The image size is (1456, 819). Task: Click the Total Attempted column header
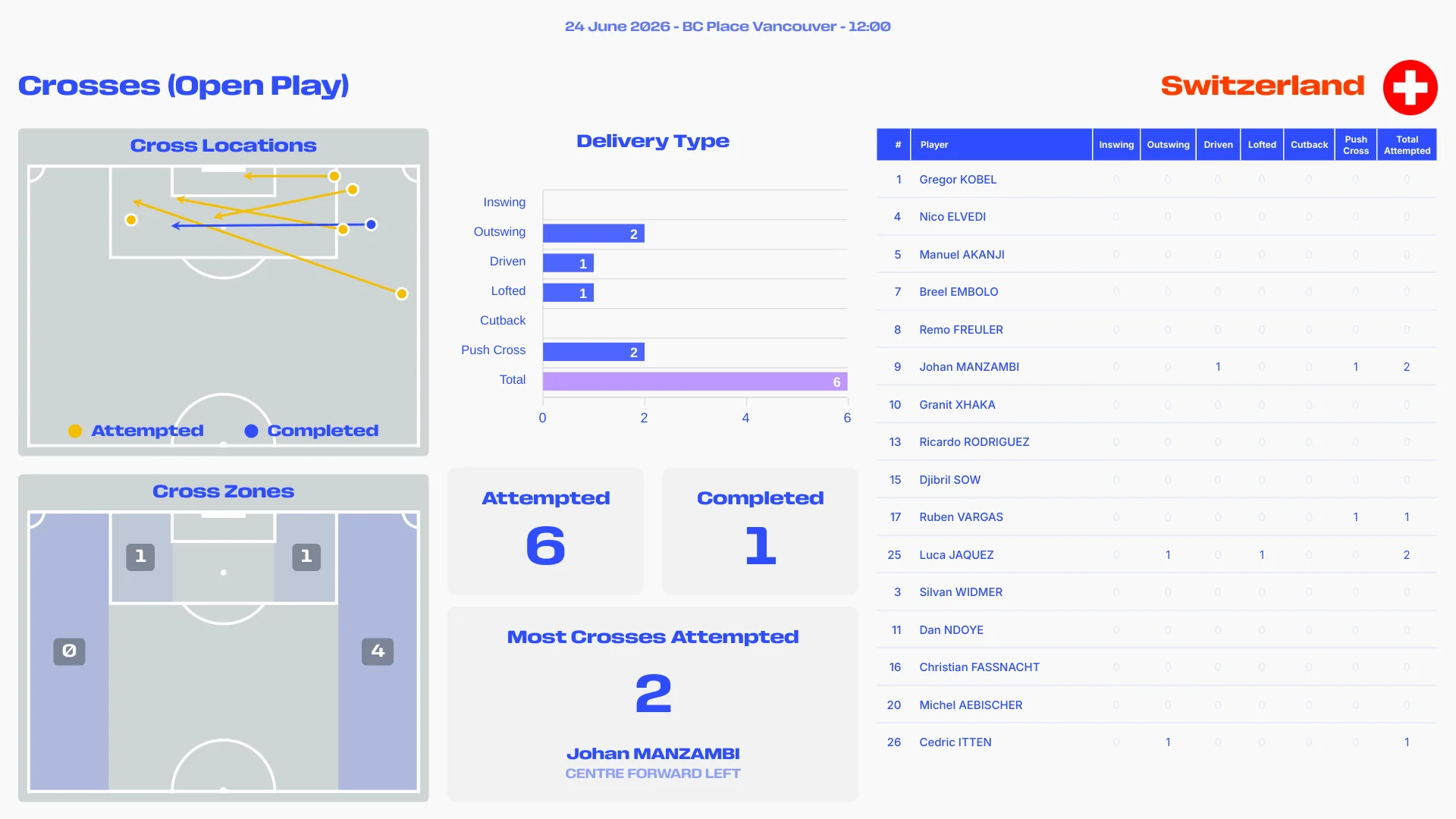1407,144
